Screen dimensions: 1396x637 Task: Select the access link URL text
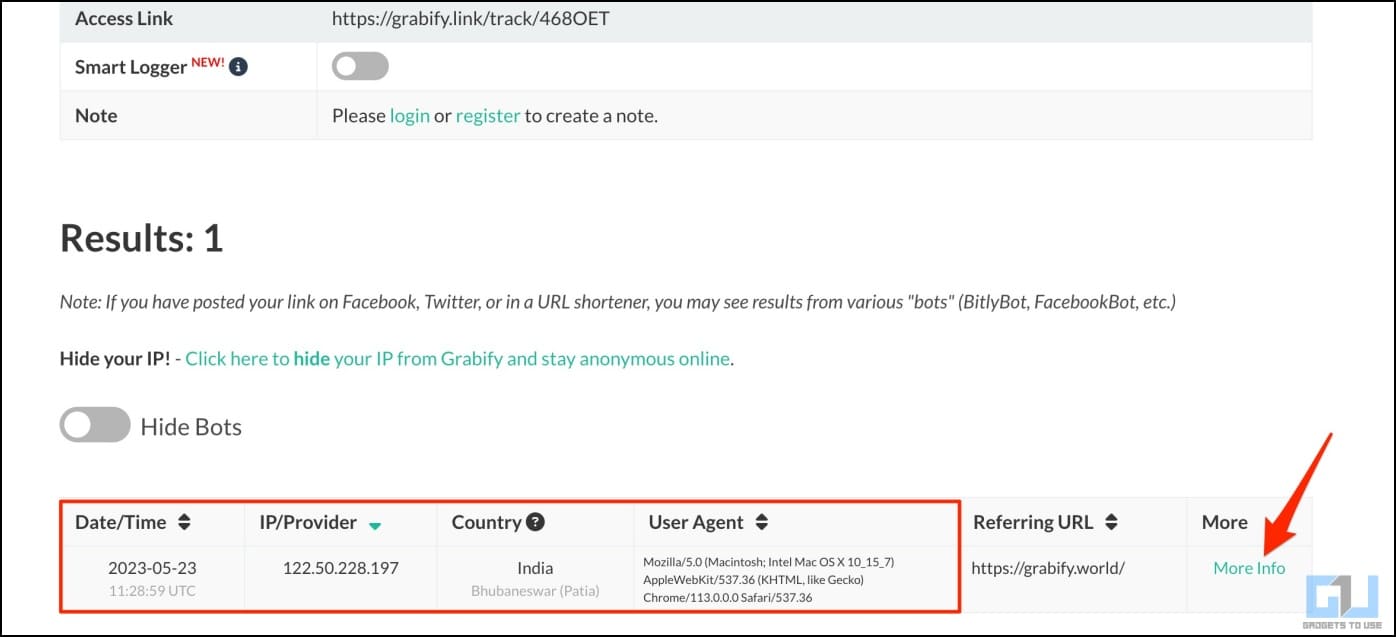pyautogui.click(x=470, y=18)
